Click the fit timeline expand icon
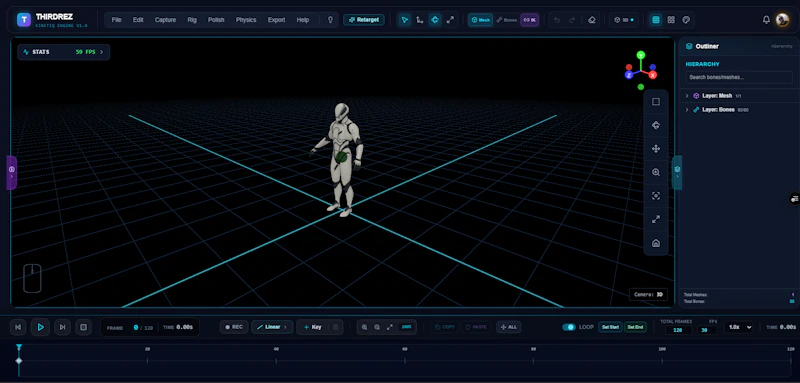 [390, 327]
